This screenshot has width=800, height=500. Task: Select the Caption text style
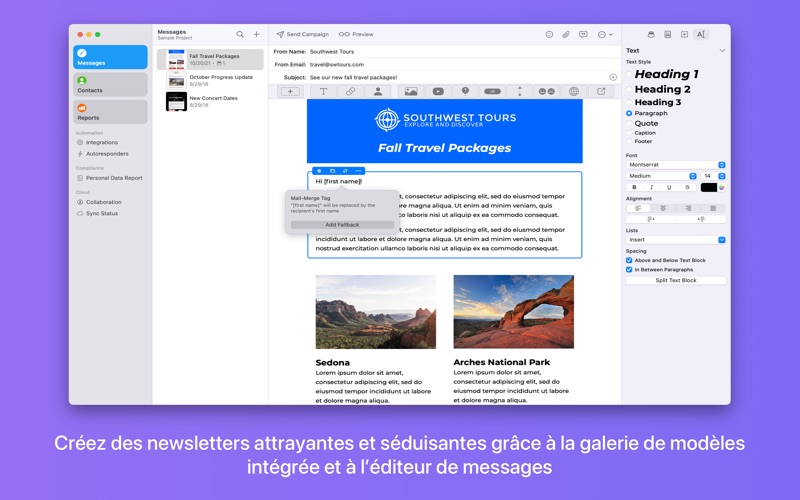point(641,133)
